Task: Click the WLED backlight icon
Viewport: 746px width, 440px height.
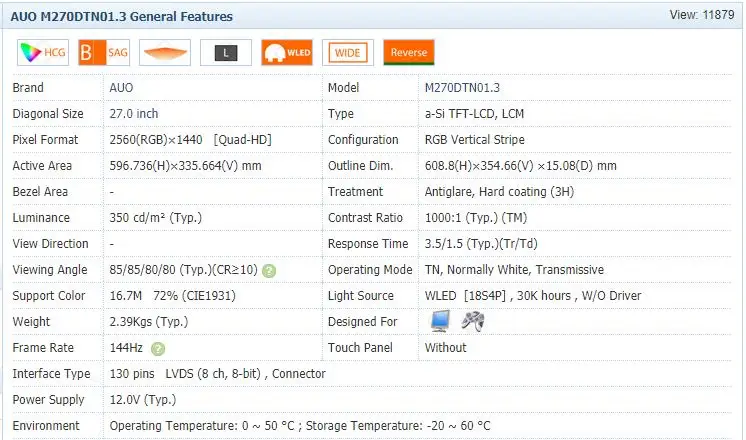Action: pos(287,52)
